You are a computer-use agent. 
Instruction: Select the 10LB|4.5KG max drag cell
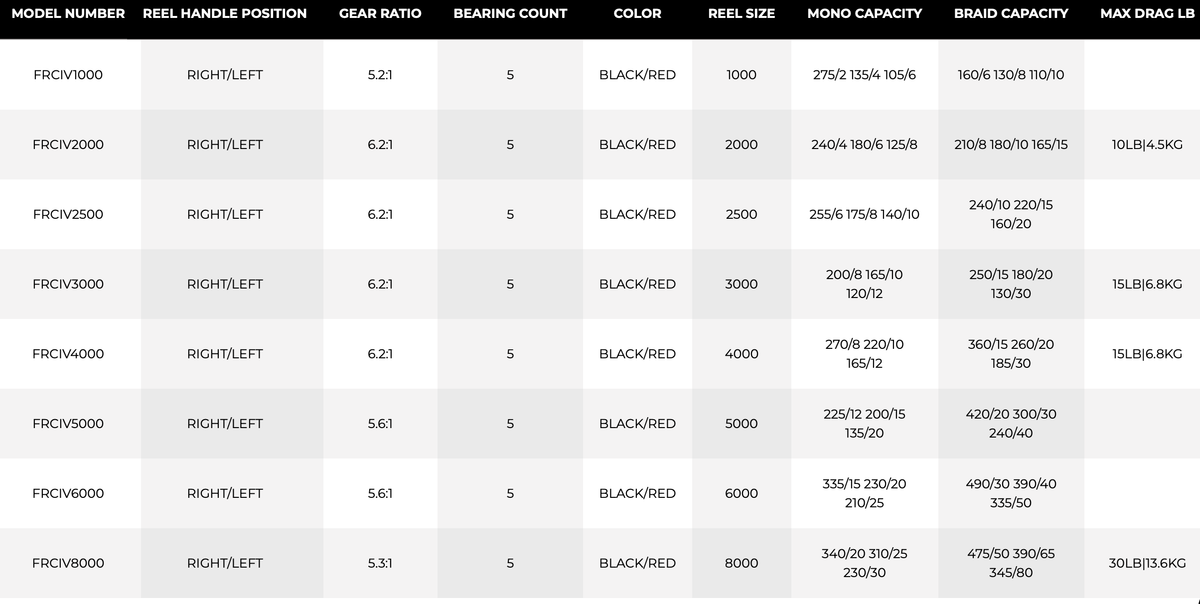pos(1147,144)
